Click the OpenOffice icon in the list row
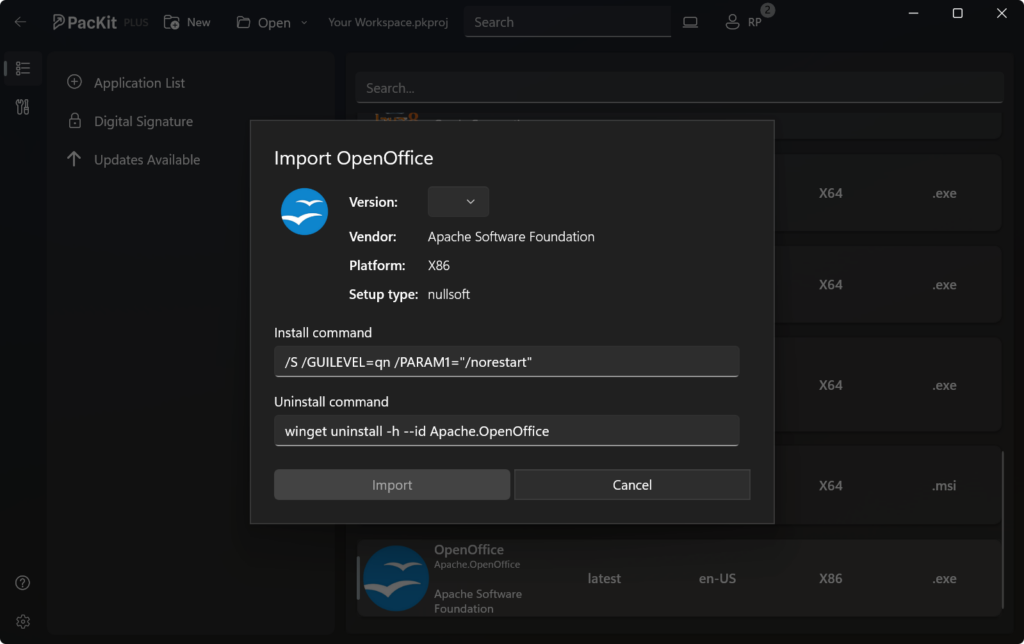1024x644 pixels. pyautogui.click(x=395, y=579)
